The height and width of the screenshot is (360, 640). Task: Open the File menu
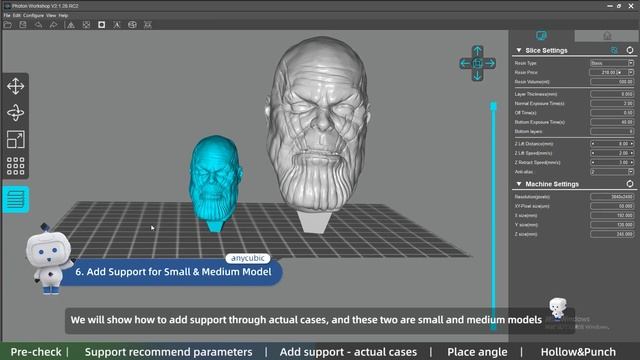[x=7, y=16]
